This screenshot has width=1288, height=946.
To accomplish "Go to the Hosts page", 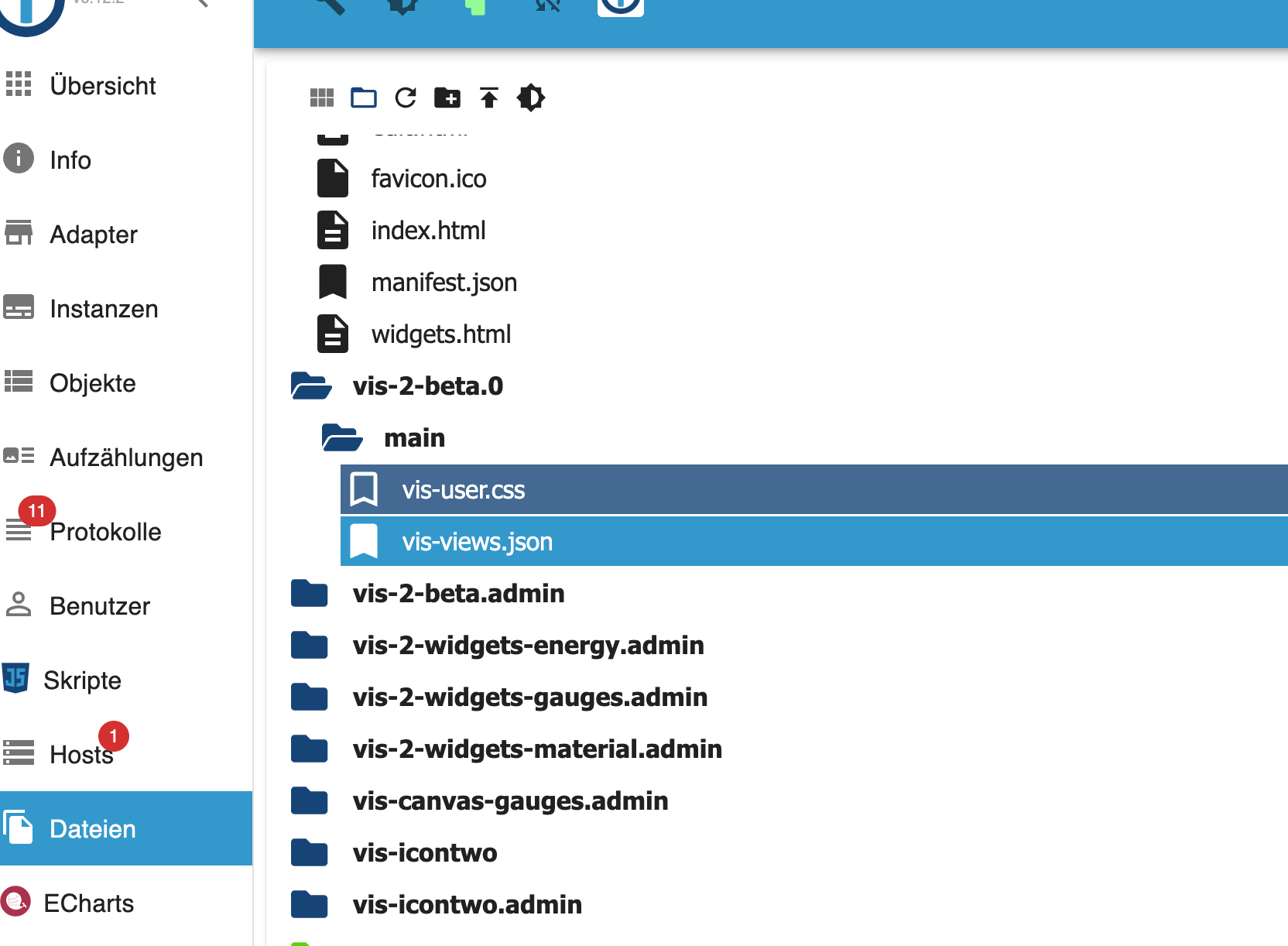I will (126, 754).
